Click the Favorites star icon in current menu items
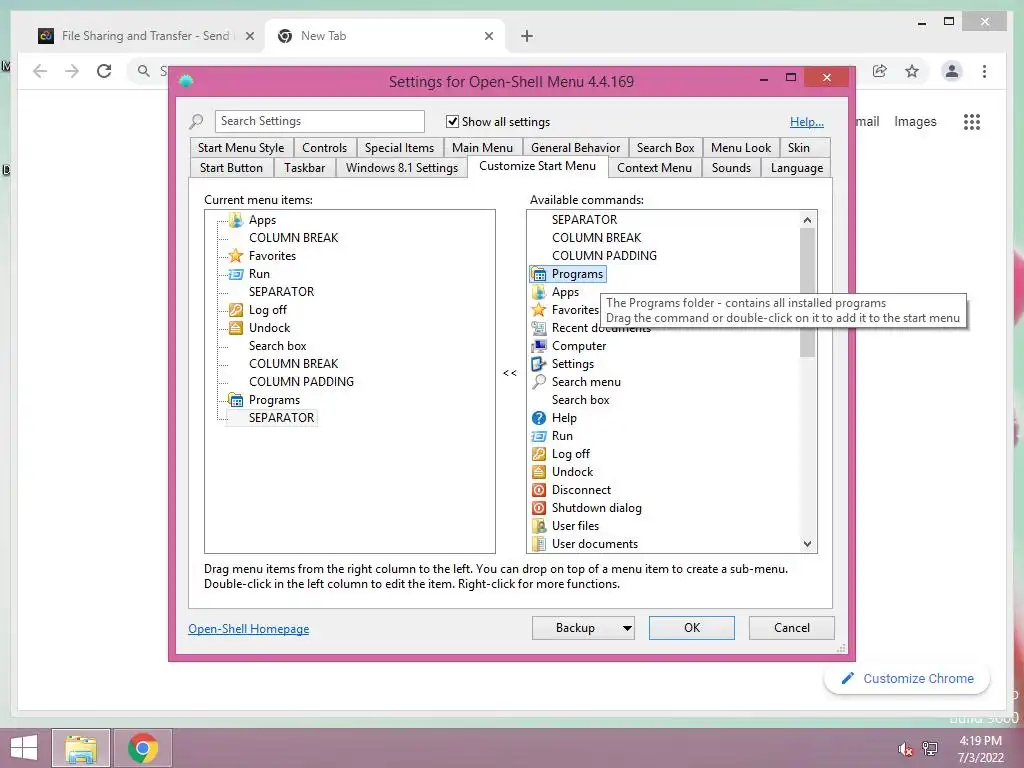The image size is (1024, 768). coord(236,256)
